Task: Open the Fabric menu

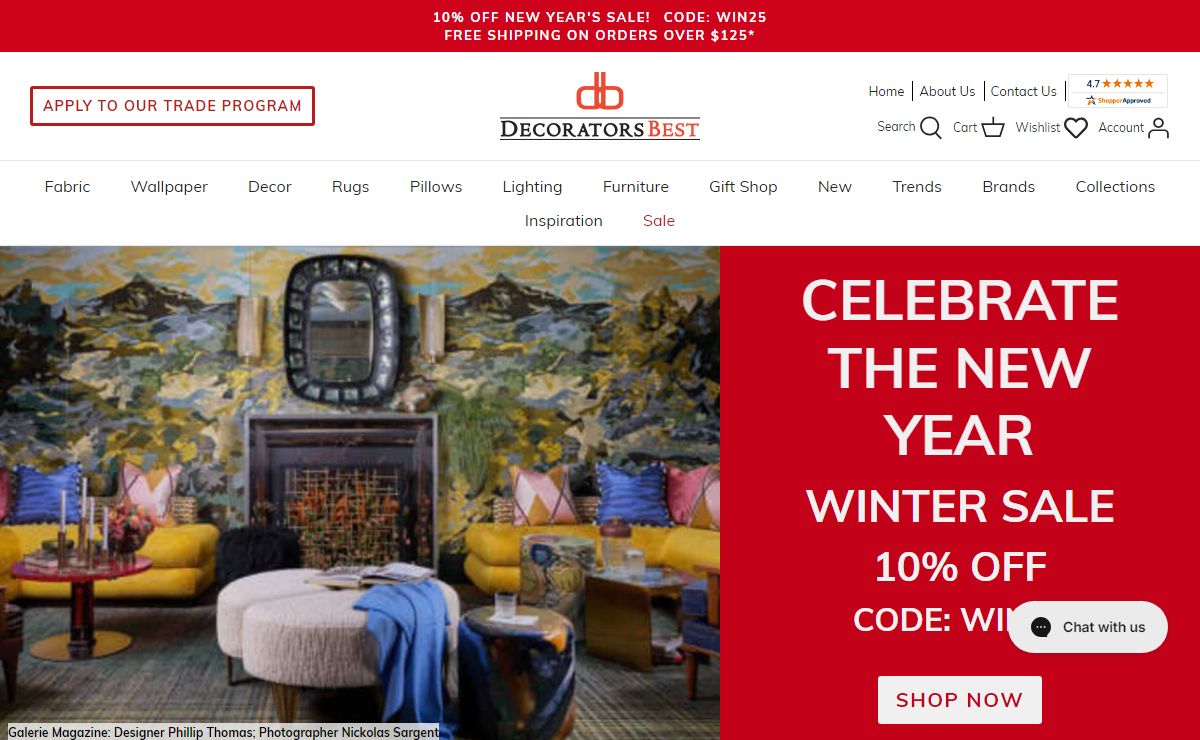Action: (x=67, y=187)
